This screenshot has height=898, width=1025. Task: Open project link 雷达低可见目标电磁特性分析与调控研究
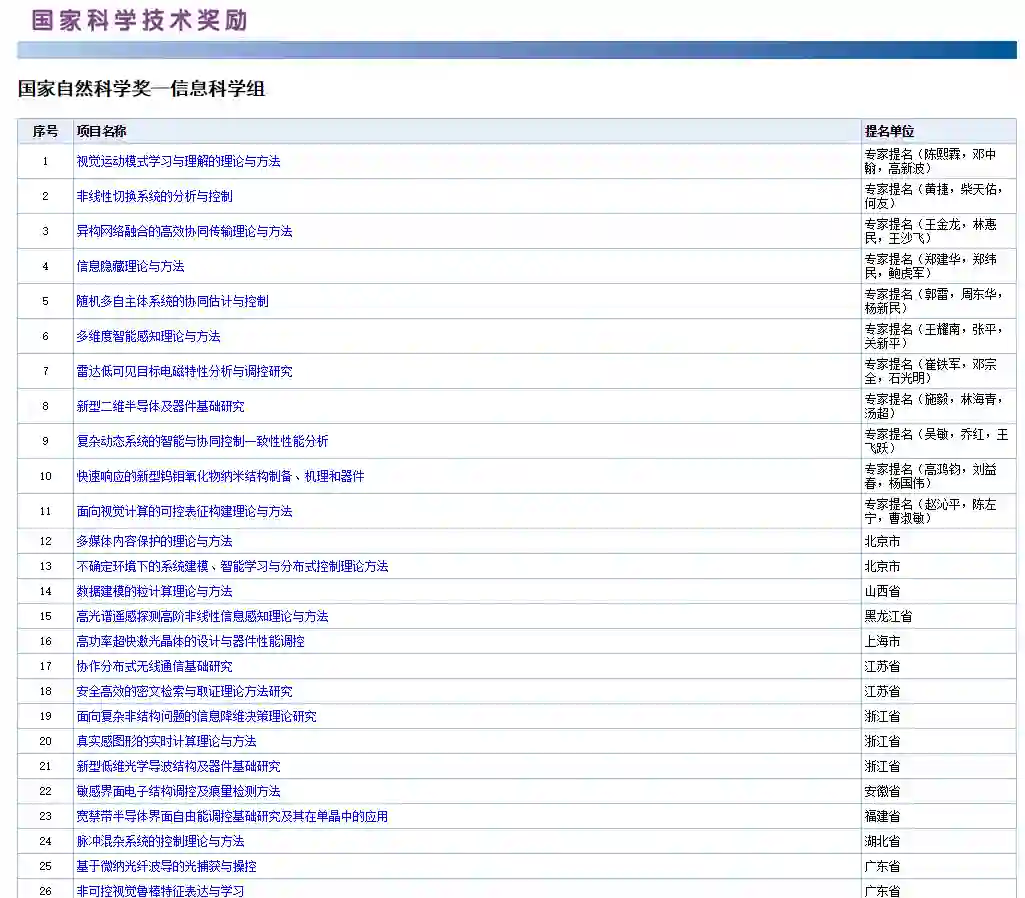184,371
